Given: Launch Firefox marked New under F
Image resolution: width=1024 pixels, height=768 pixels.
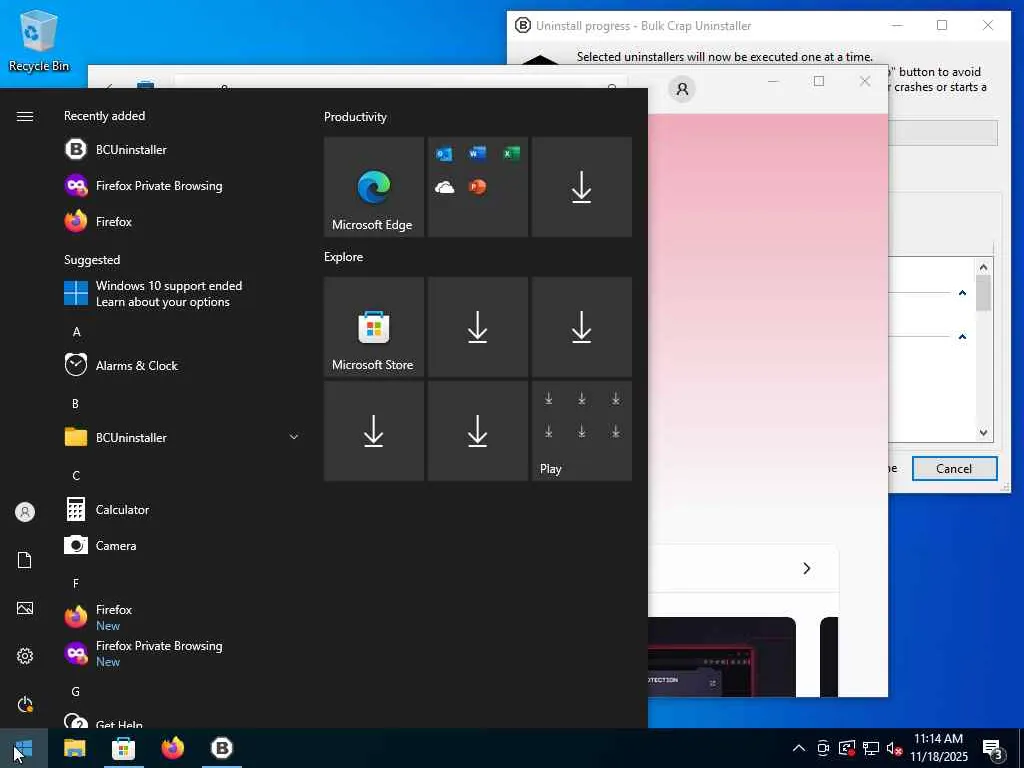Looking at the screenshot, I should pyautogui.click(x=182, y=617).
